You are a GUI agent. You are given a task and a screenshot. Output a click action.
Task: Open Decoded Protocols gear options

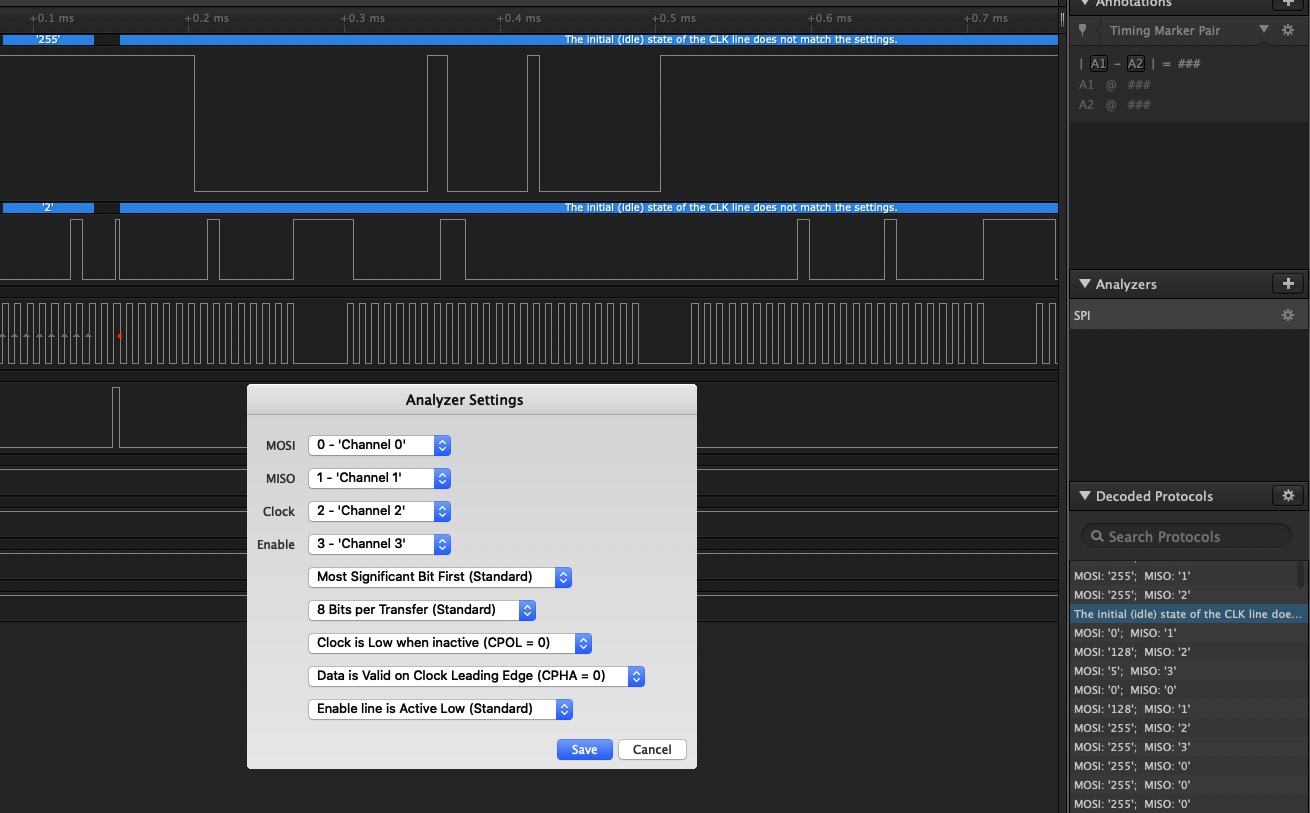click(1288, 496)
